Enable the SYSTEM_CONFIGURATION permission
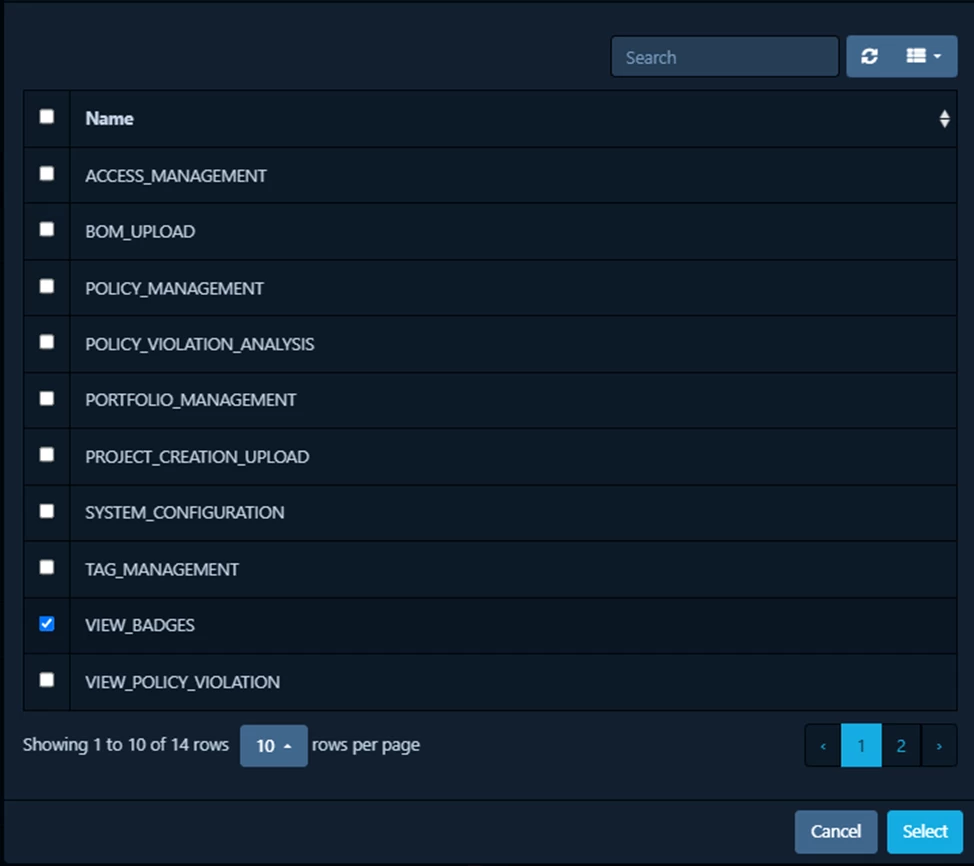 click(46, 511)
